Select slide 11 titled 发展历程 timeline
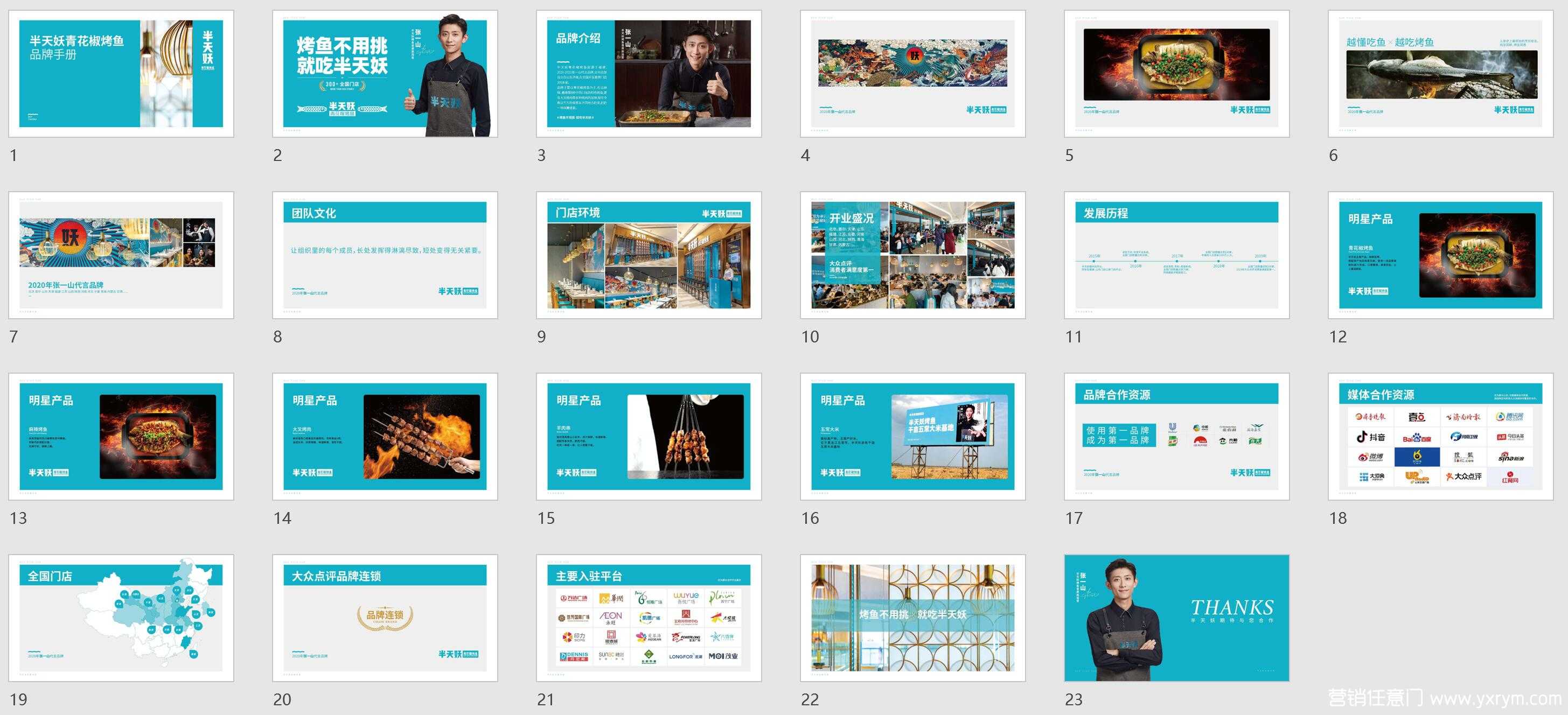Image resolution: width=1568 pixels, height=715 pixels. (1176, 255)
